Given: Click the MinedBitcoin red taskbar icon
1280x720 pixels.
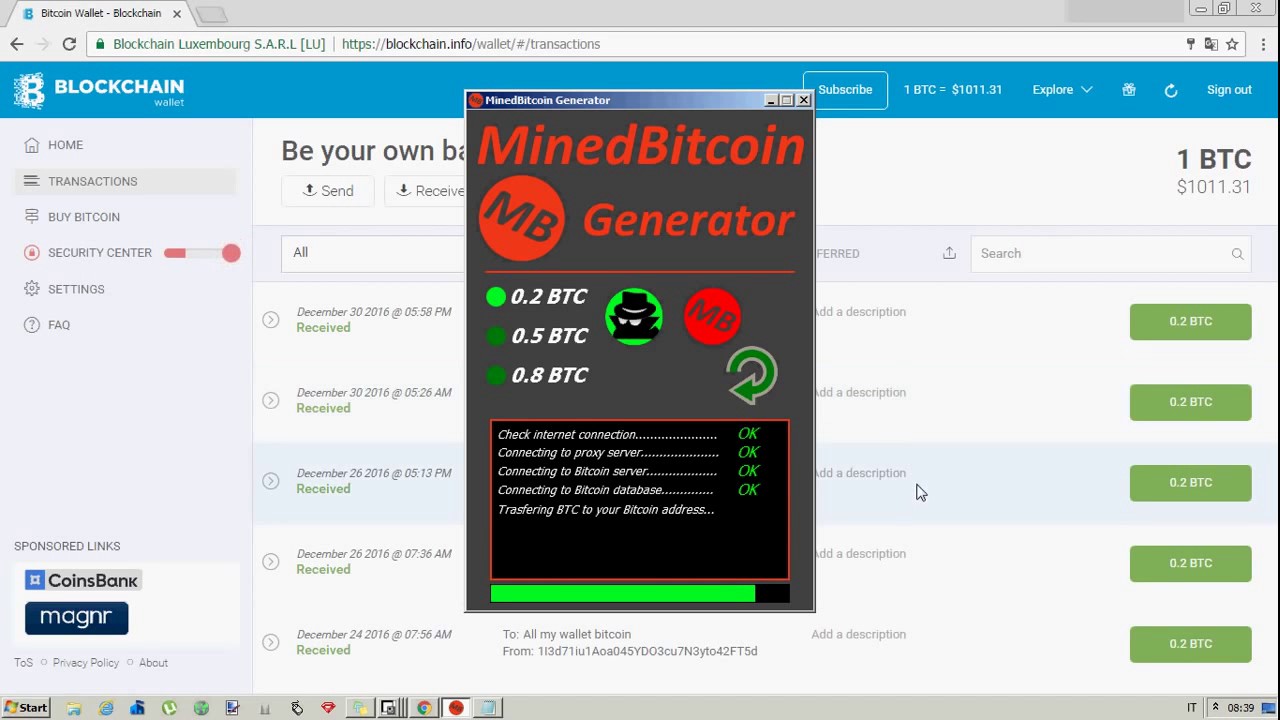Looking at the screenshot, I should [456, 708].
